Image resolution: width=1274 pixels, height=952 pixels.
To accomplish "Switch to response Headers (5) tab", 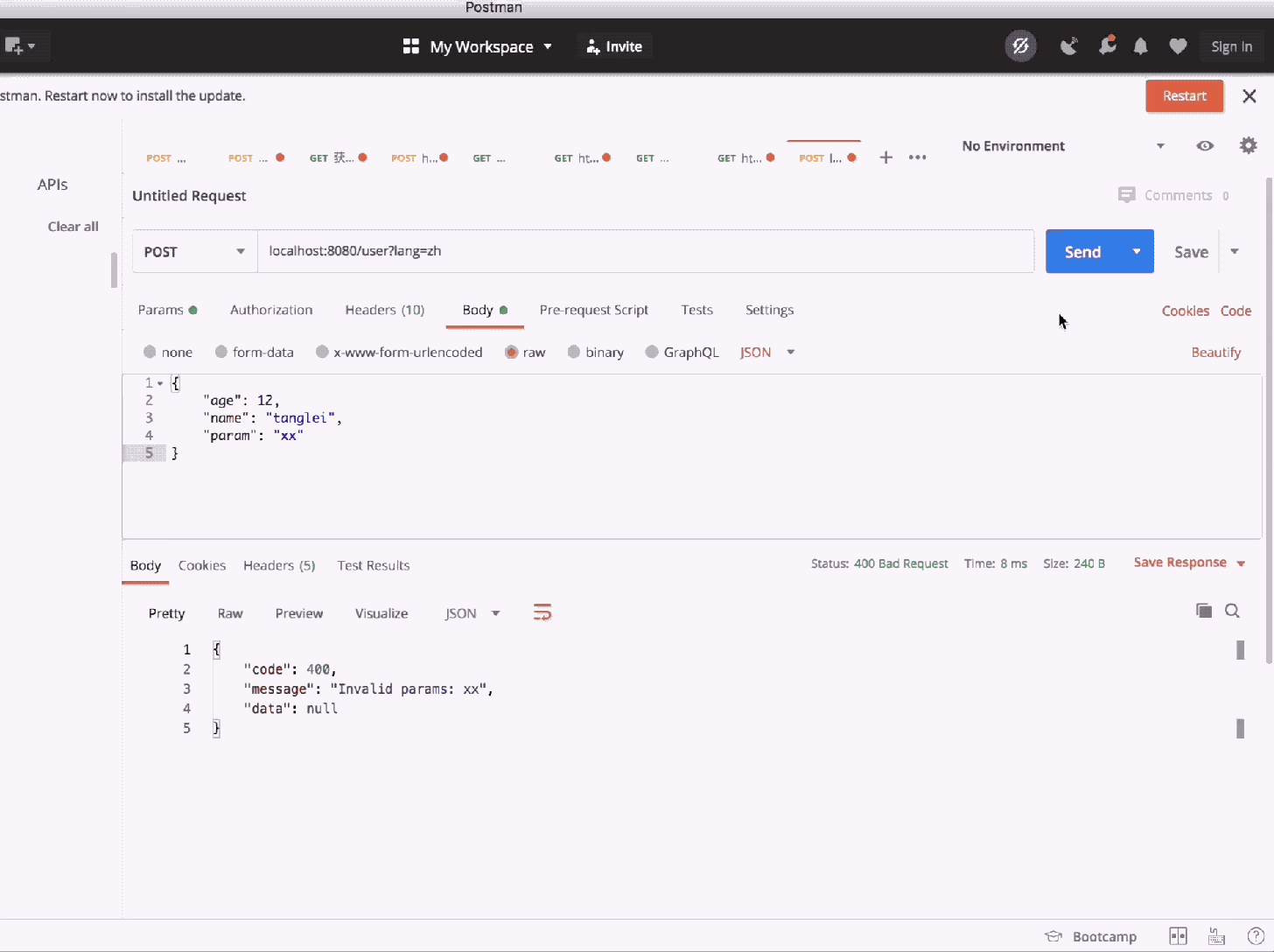I will (x=279, y=565).
